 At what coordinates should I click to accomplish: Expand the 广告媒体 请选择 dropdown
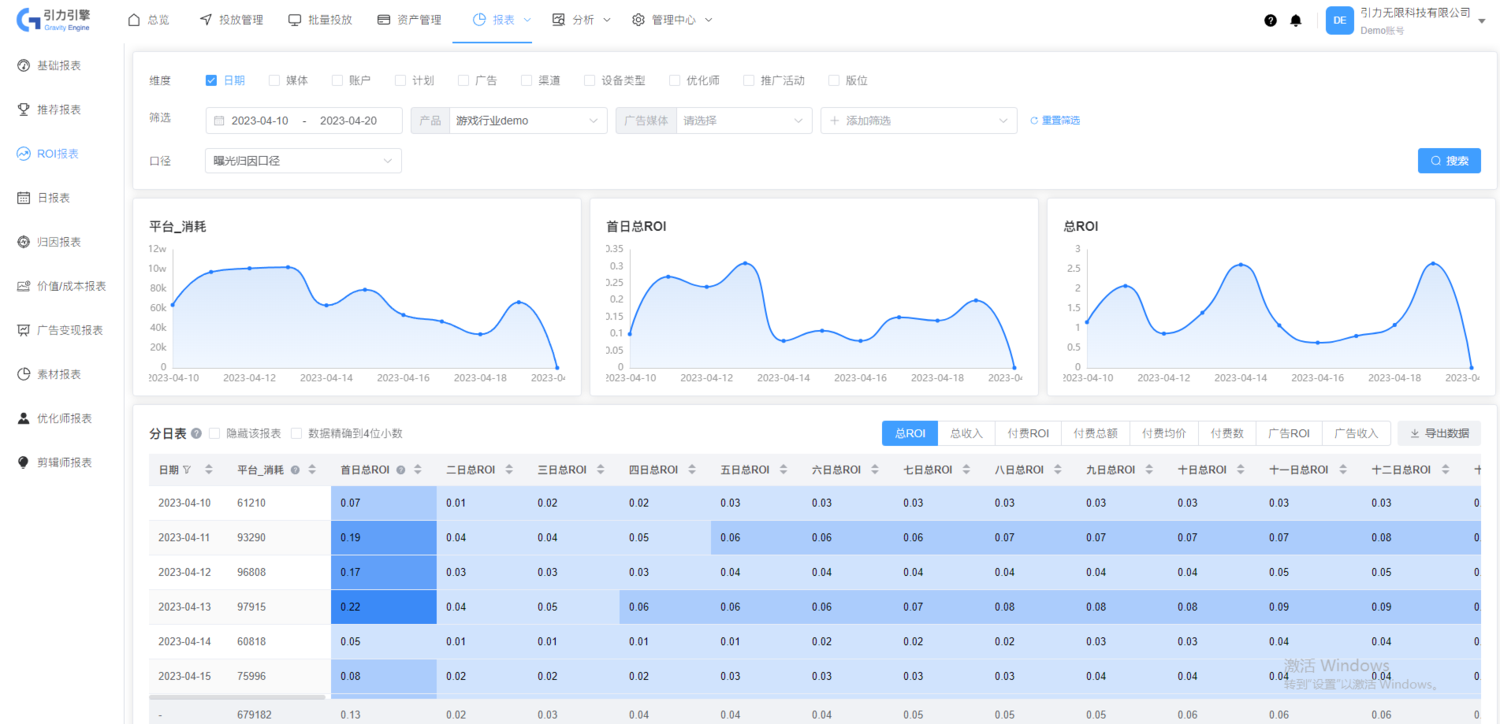(743, 121)
